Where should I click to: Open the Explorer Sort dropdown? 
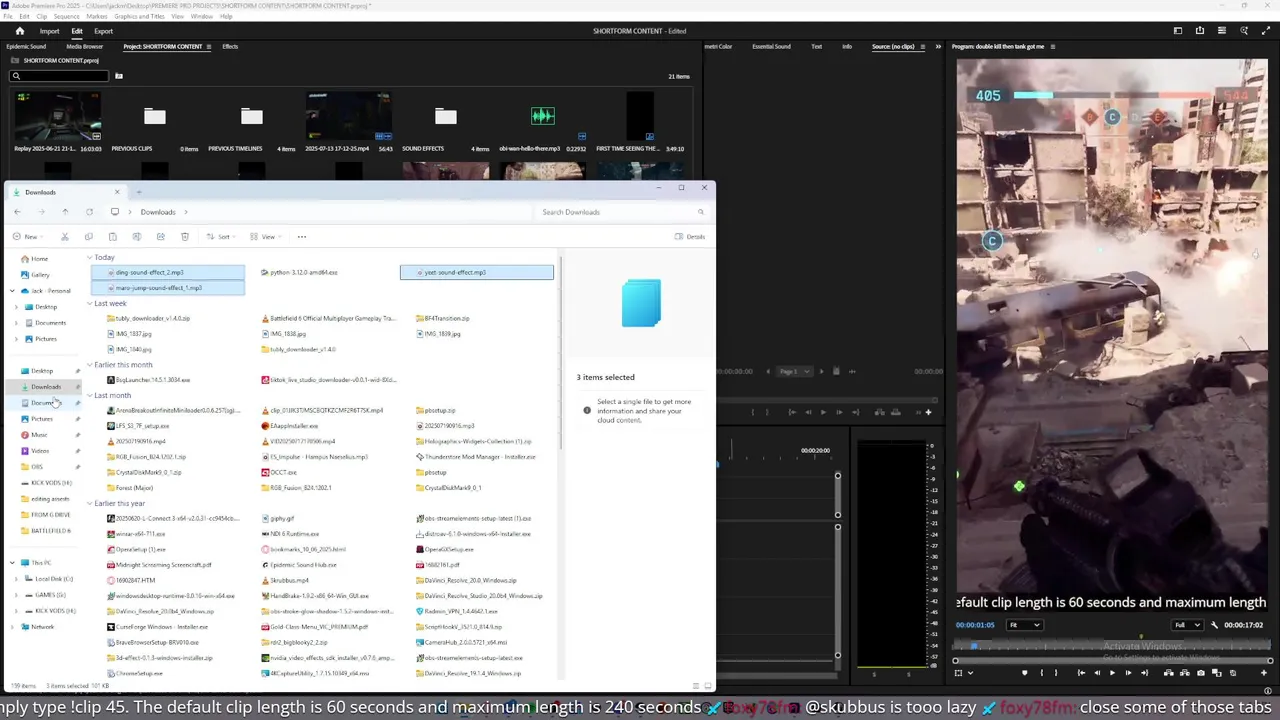click(x=223, y=237)
